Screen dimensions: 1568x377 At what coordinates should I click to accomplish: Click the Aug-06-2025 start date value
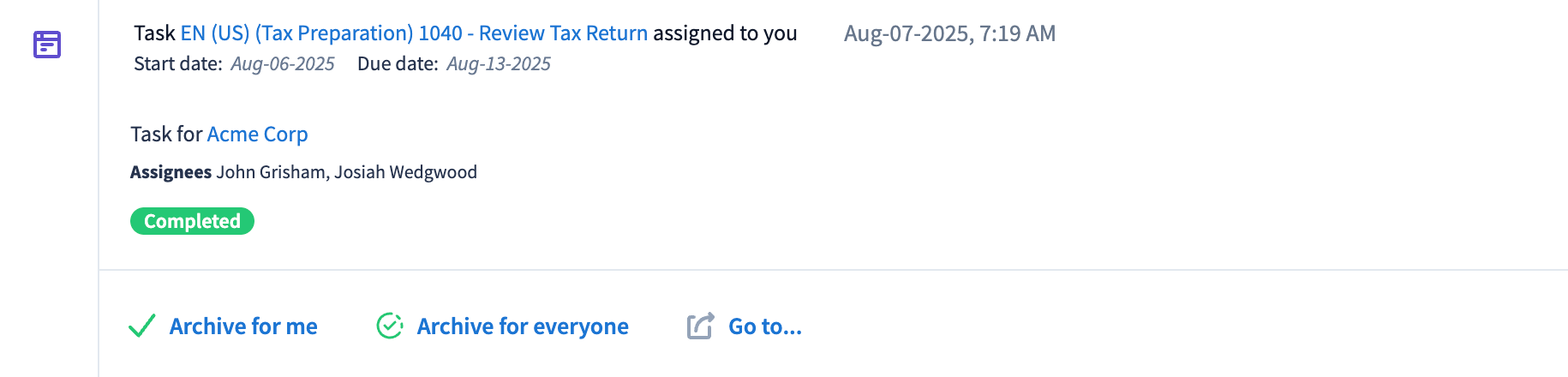[x=283, y=64]
